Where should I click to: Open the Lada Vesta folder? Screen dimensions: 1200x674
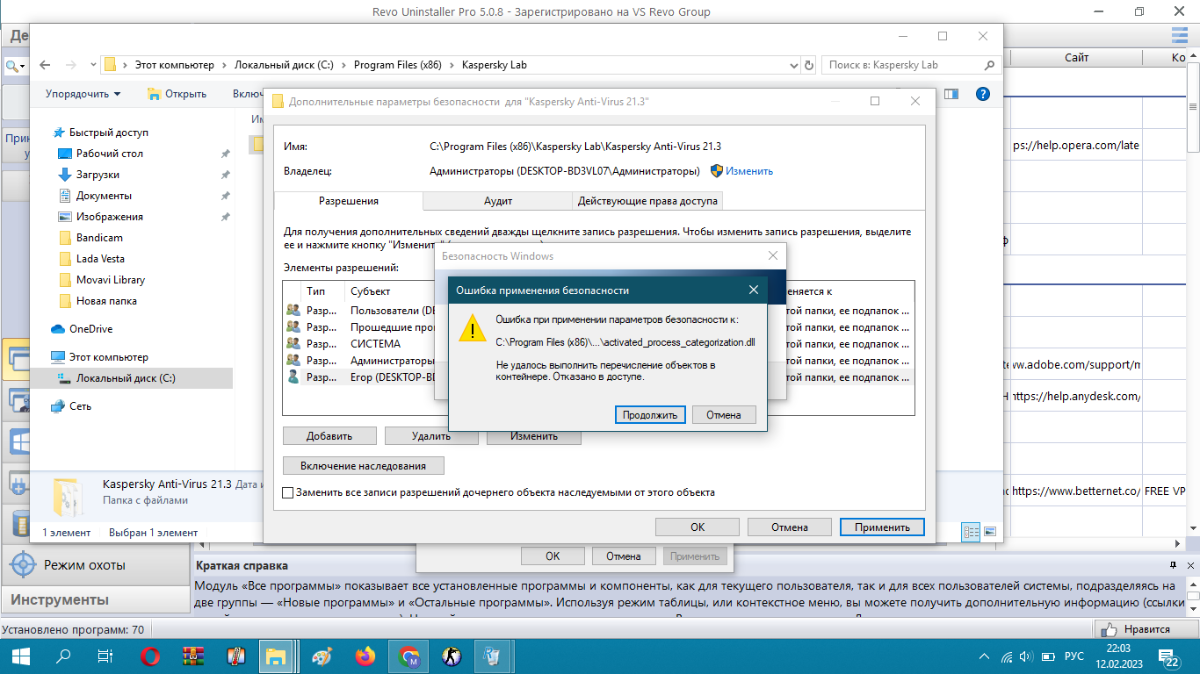point(100,259)
